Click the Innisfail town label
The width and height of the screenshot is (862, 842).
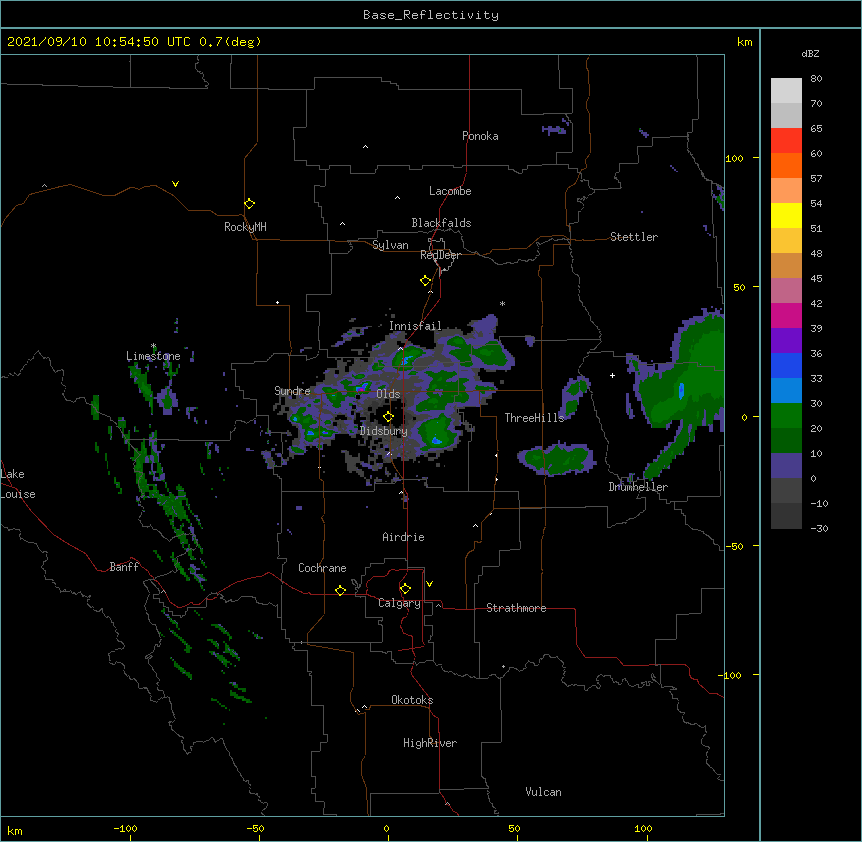[415, 326]
